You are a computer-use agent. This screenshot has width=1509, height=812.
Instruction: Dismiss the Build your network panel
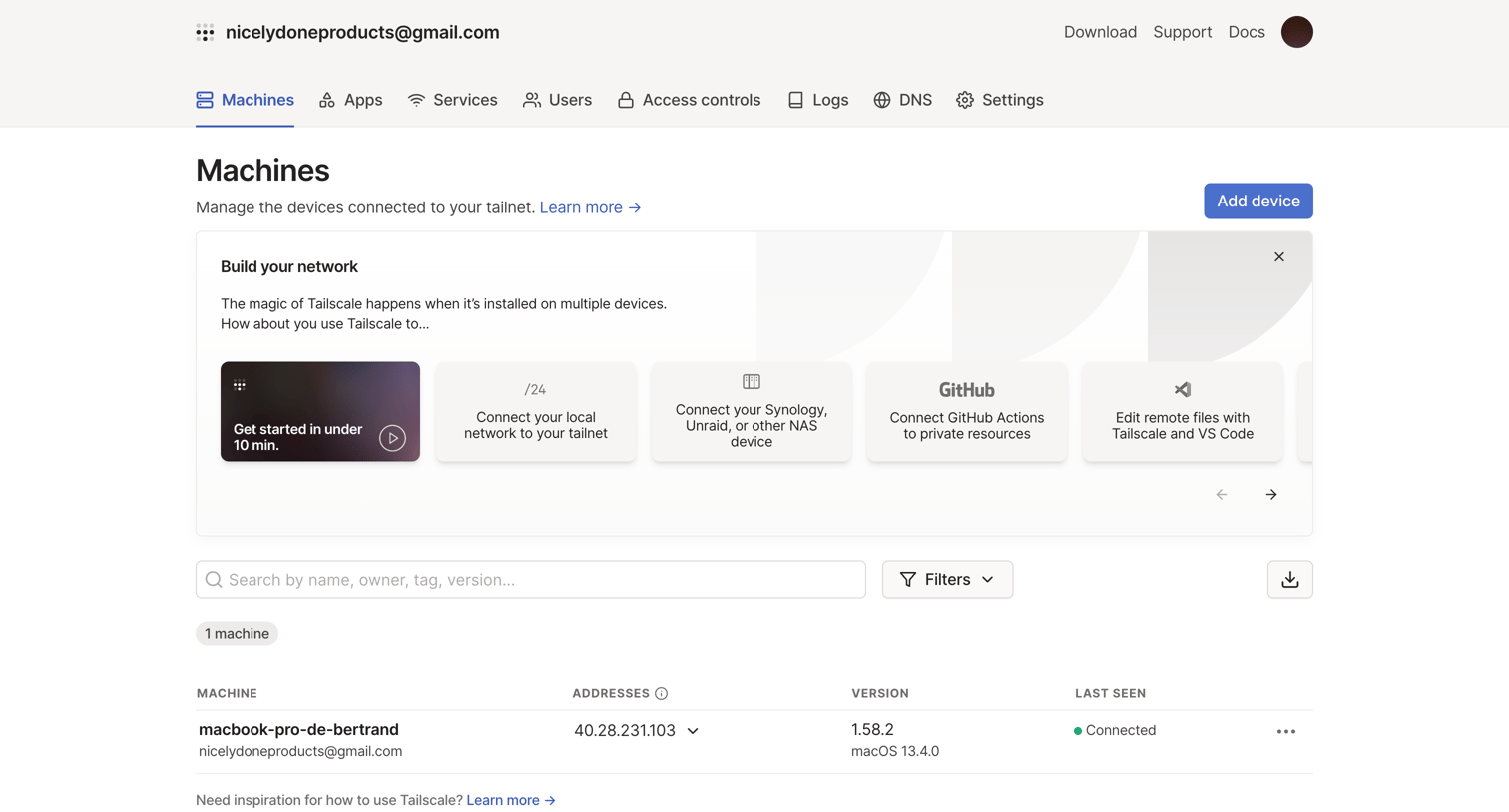point(1278,257)
